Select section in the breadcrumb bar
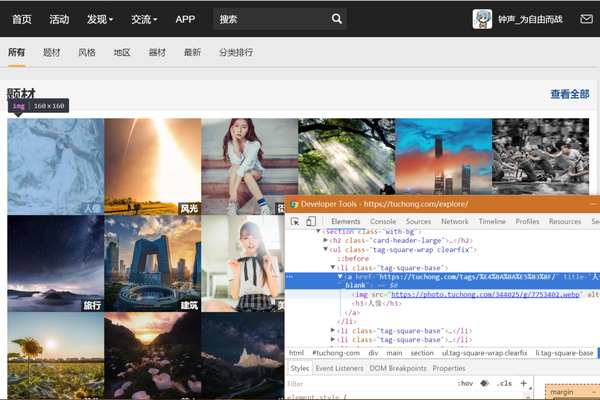Image resolution: width=600 pixels, height=400 pixels. [422, 353]
